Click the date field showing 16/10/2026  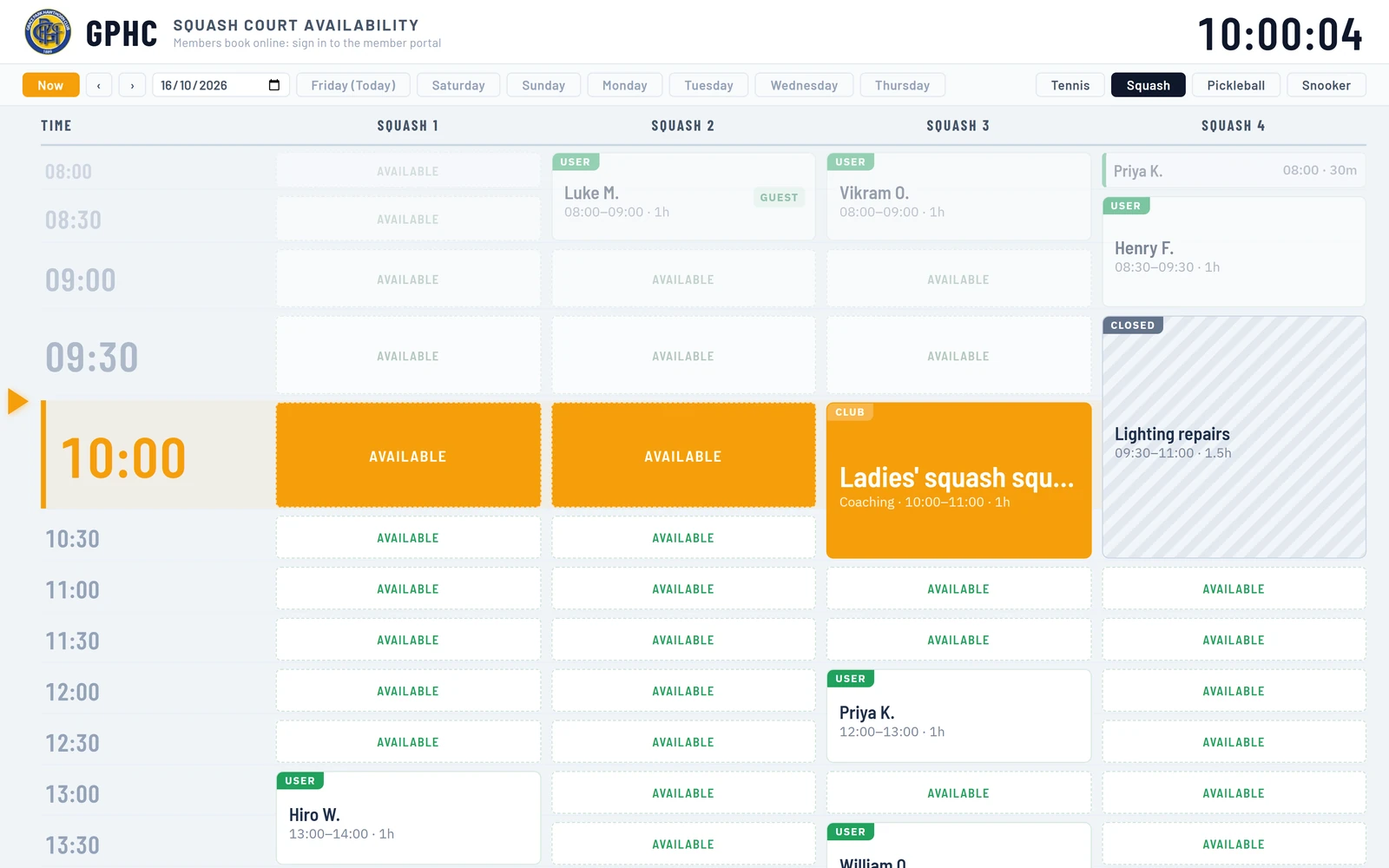(x=221, y=85)
